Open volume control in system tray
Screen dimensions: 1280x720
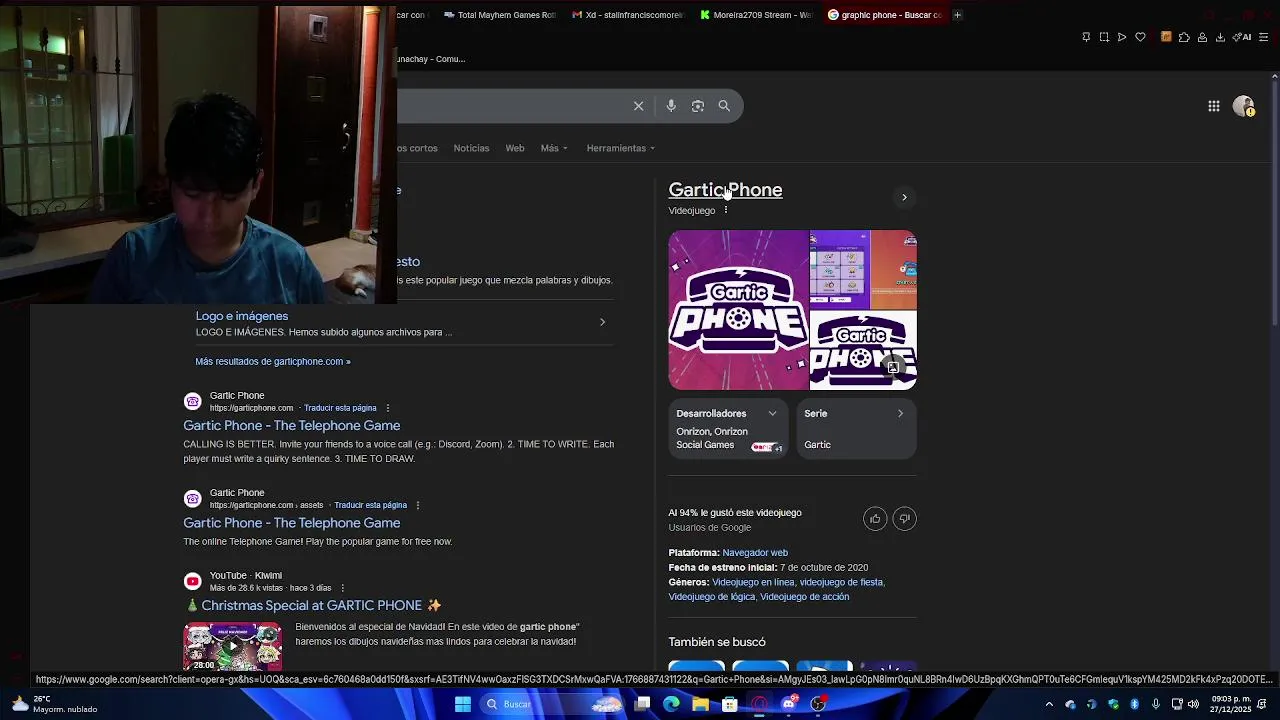click(1193, 704)
